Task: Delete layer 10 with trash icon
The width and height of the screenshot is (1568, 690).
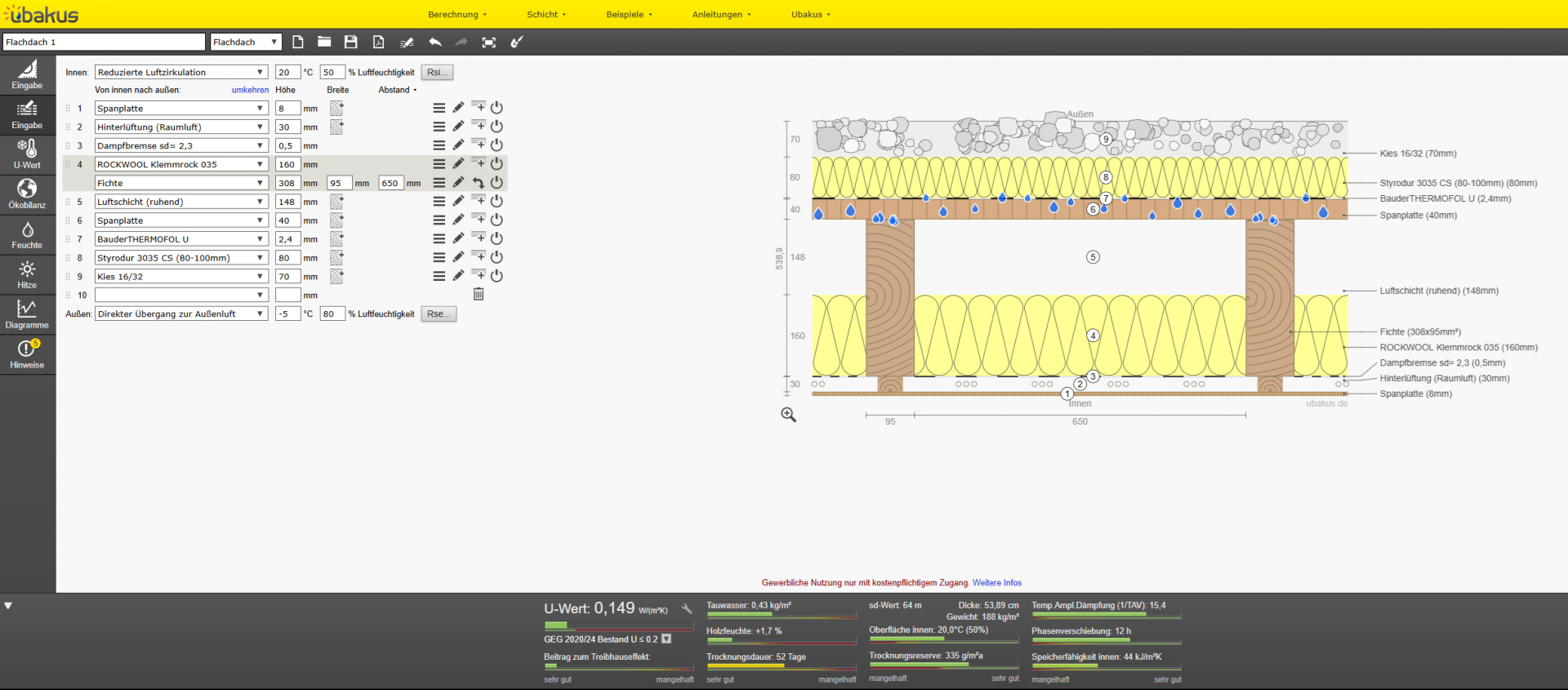Action: click(x=479, y=295)
